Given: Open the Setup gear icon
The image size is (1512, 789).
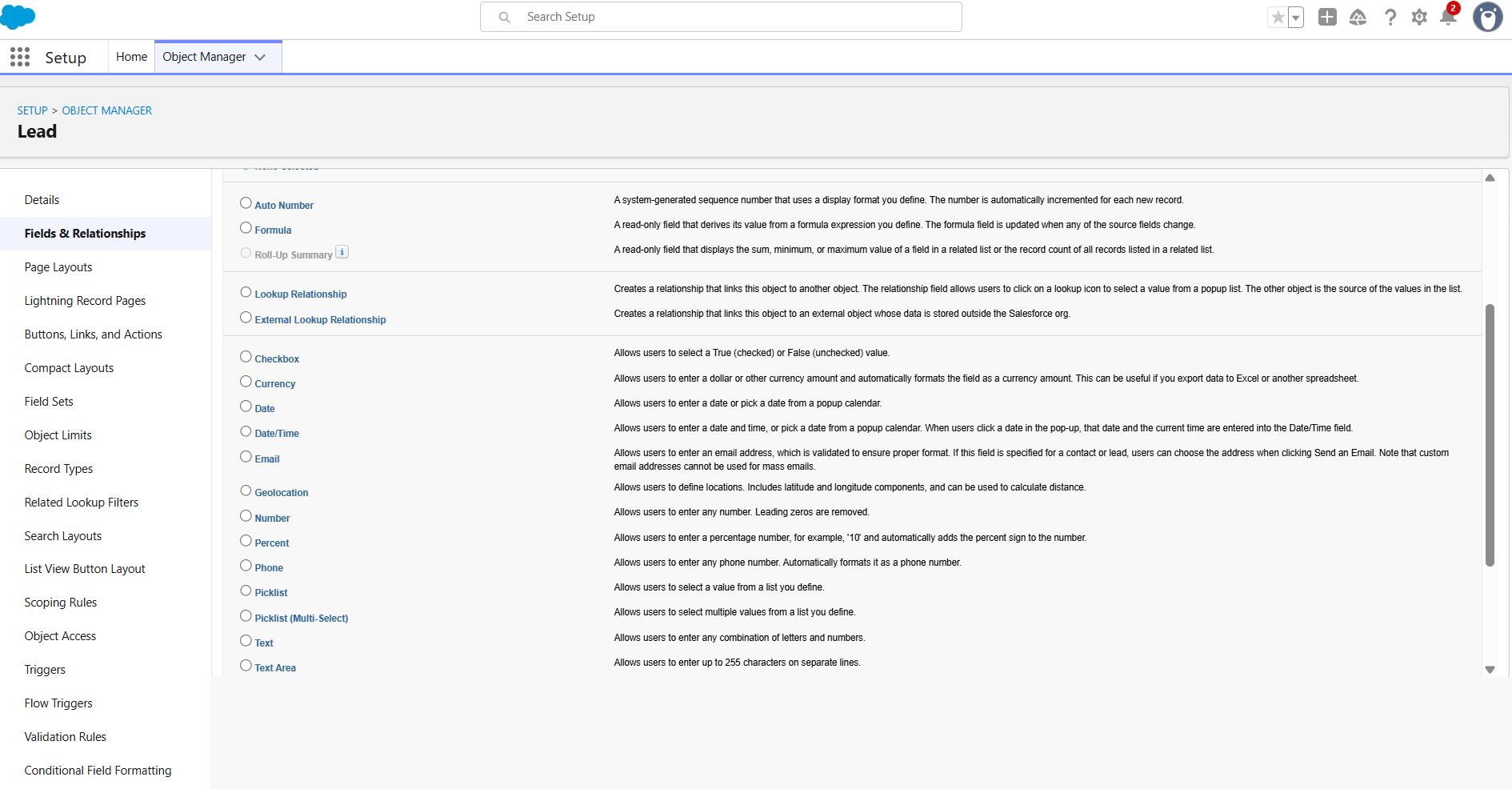Looking at the screenshot, I should click(1419, 17).
